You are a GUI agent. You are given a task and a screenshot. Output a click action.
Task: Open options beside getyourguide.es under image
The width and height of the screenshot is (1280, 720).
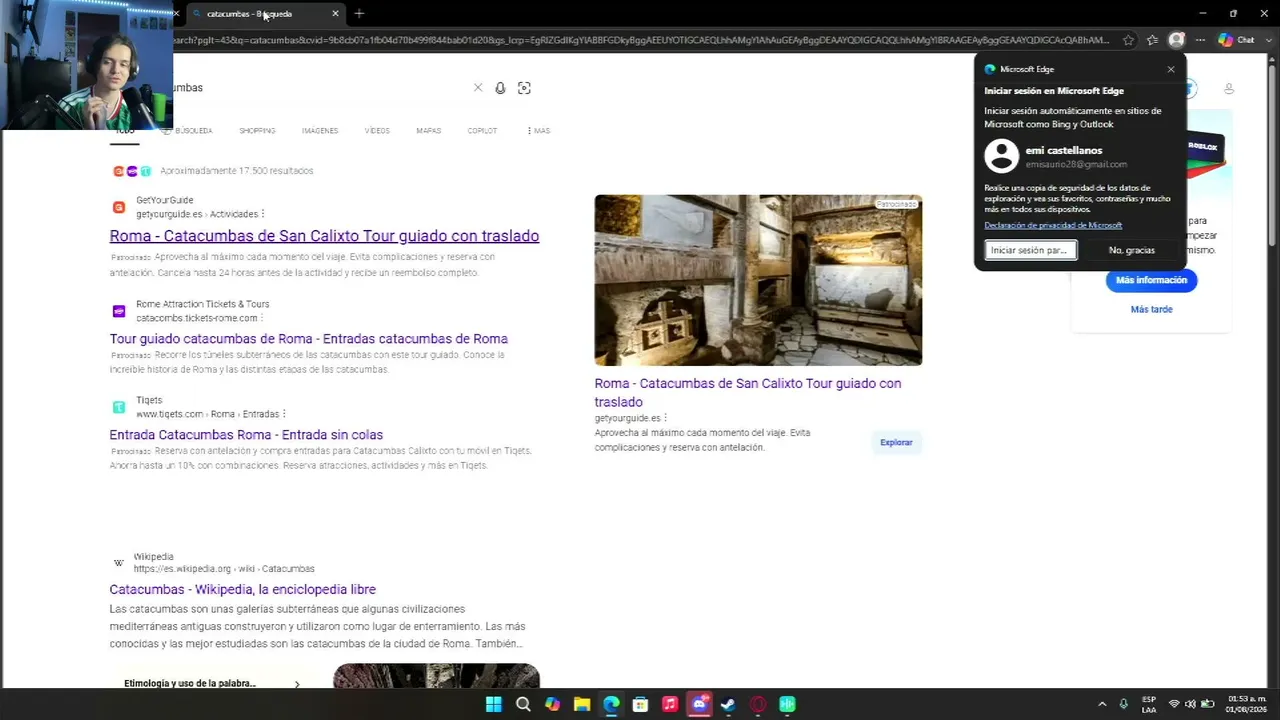pyautogui.click(x=665, y=418)
